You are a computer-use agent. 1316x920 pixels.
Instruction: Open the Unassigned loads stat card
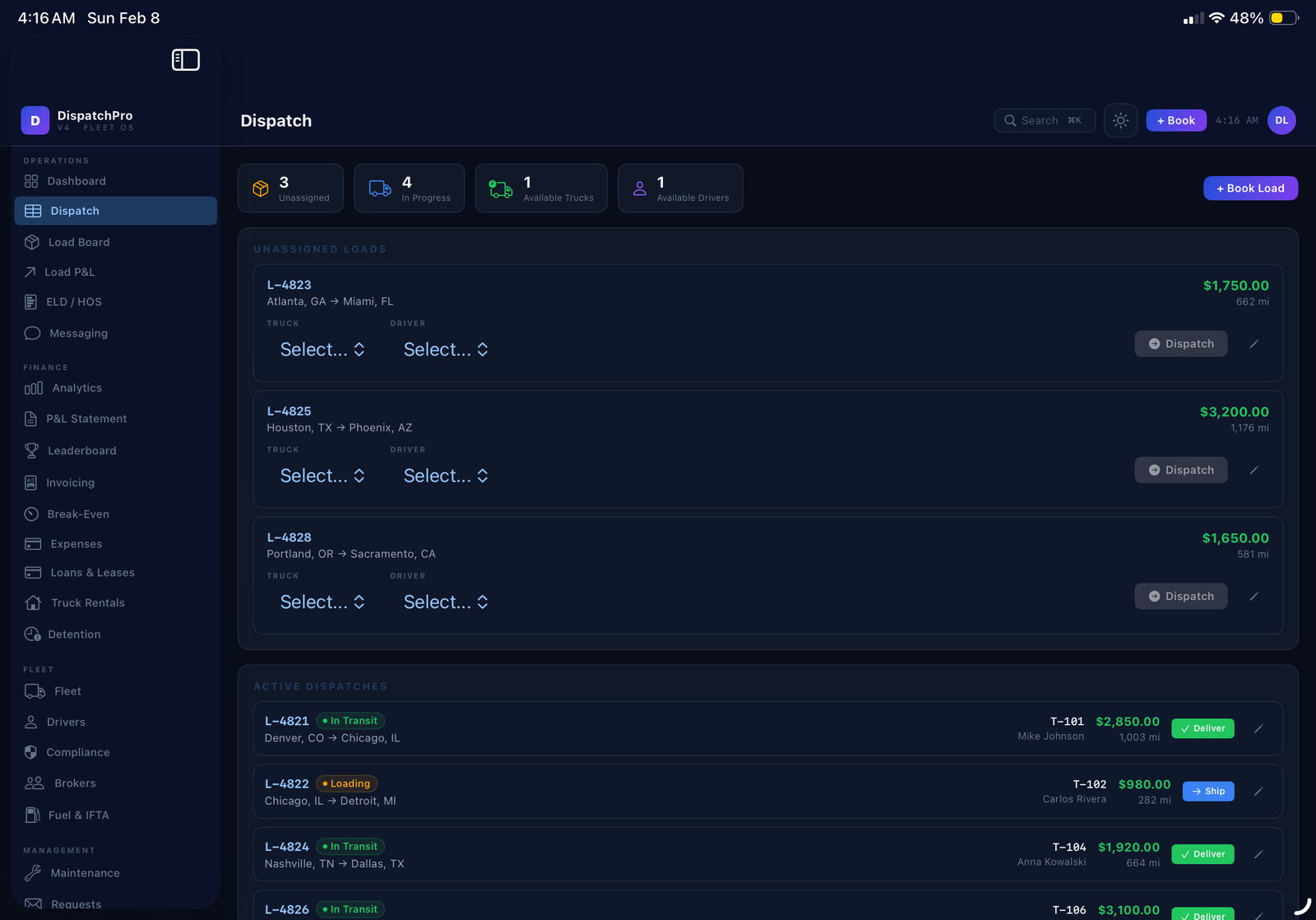290,188
